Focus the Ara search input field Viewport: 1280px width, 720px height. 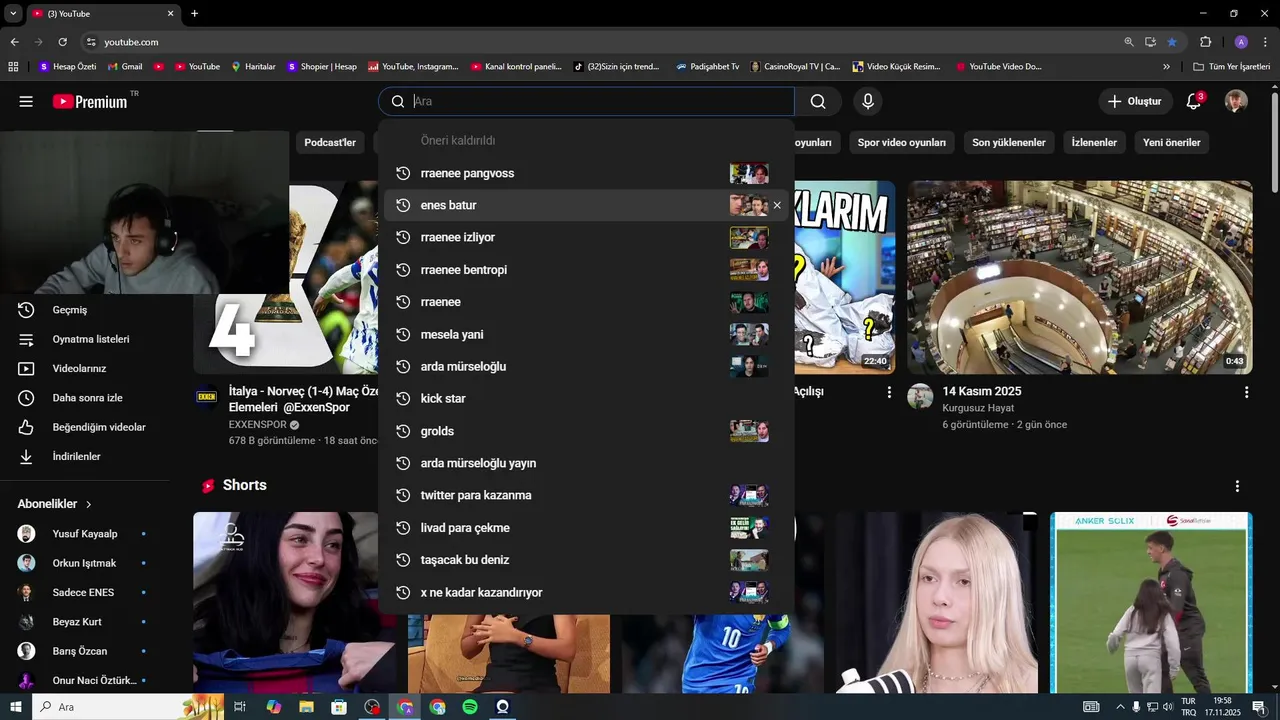point(586,101)
